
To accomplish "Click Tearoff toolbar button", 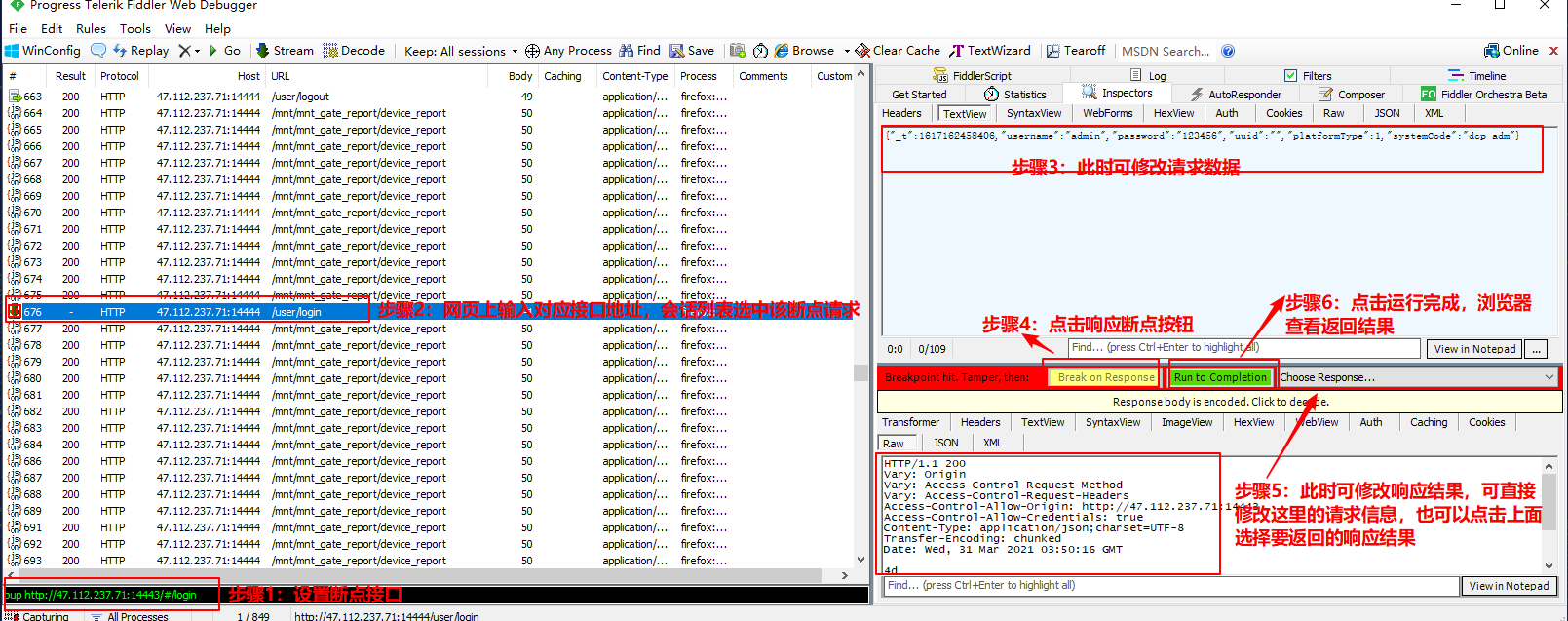I will tap(1076, 51).
